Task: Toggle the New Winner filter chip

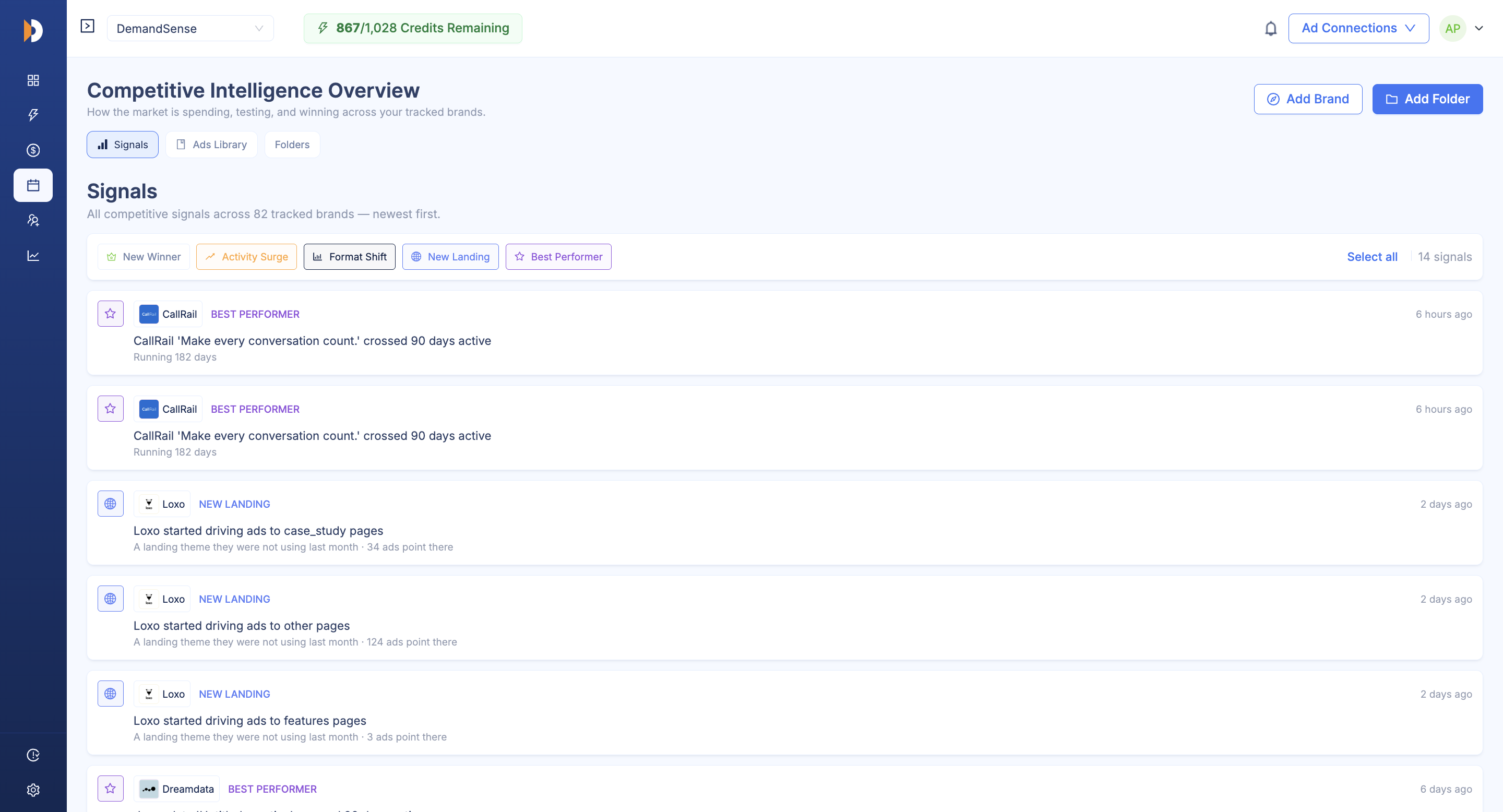Action: tap(144, 257)
